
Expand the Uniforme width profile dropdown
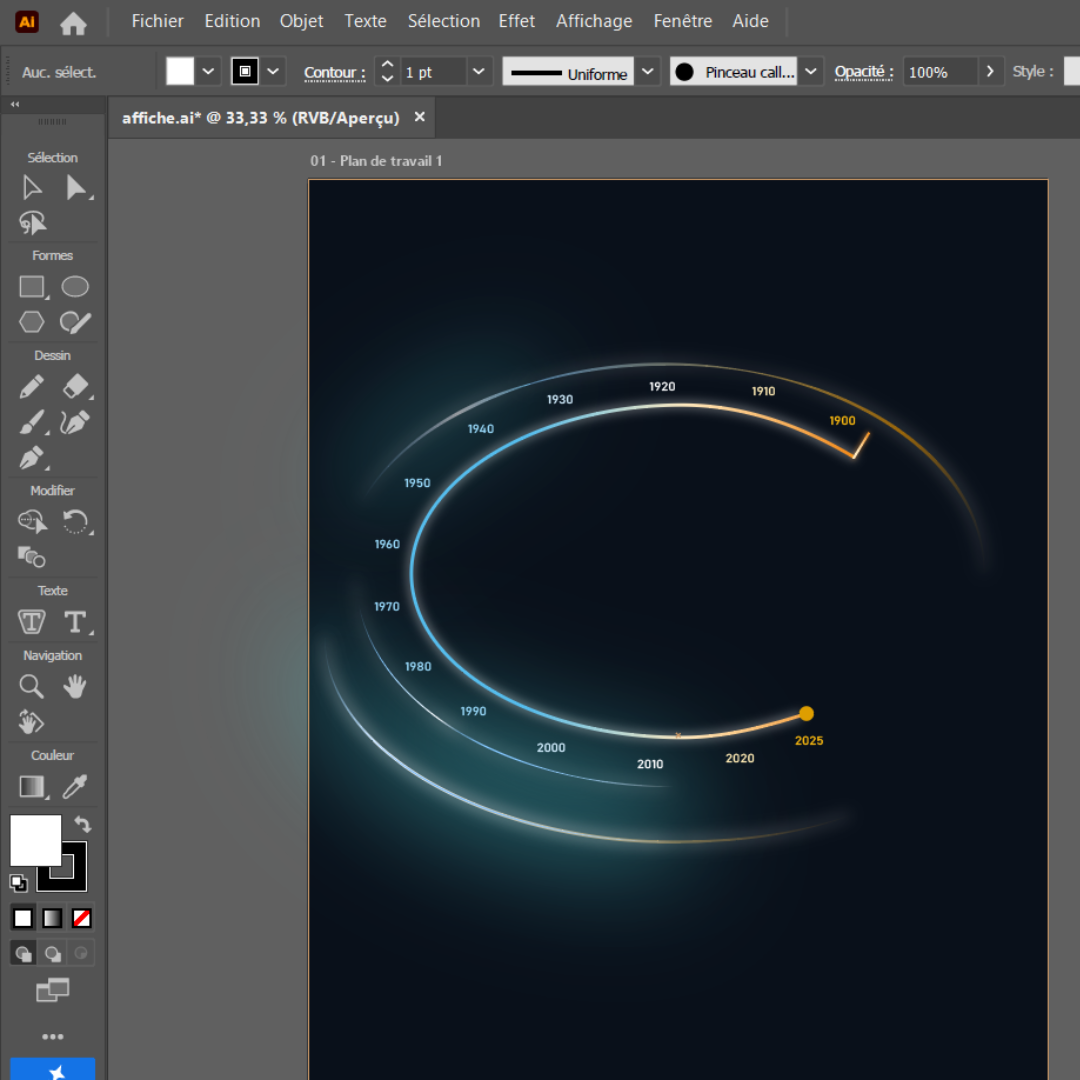tap(648, 72)
